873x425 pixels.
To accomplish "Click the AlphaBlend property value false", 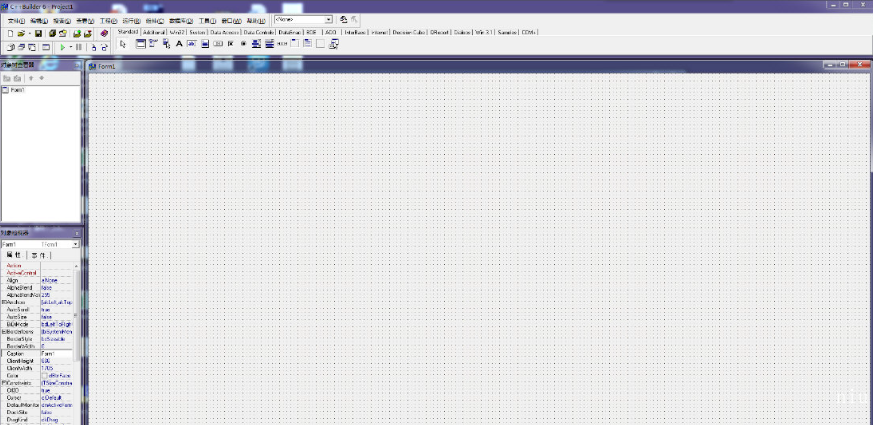I will [57, 288].
